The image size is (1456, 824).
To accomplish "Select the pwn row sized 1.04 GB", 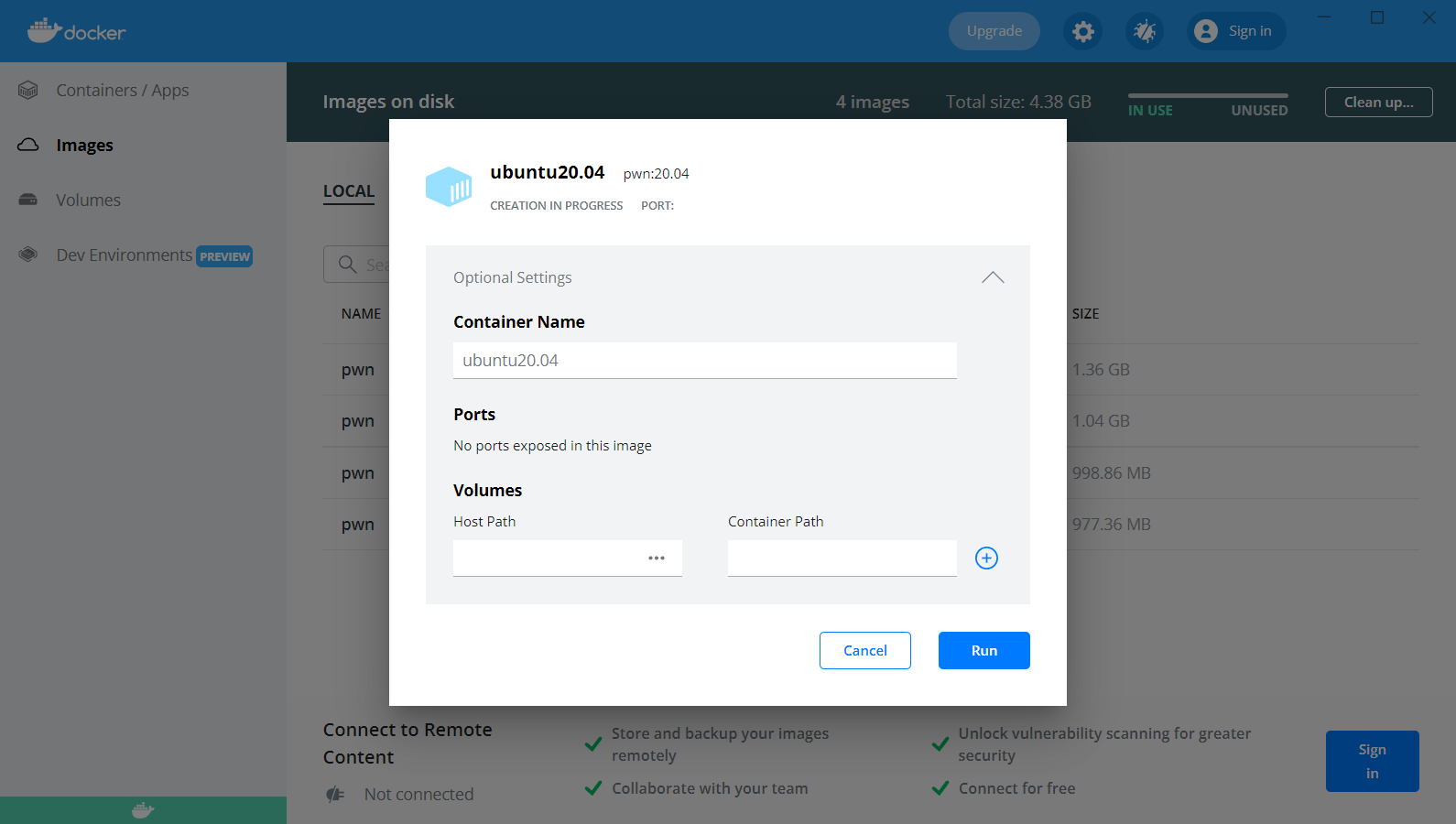I will (871, 421).
